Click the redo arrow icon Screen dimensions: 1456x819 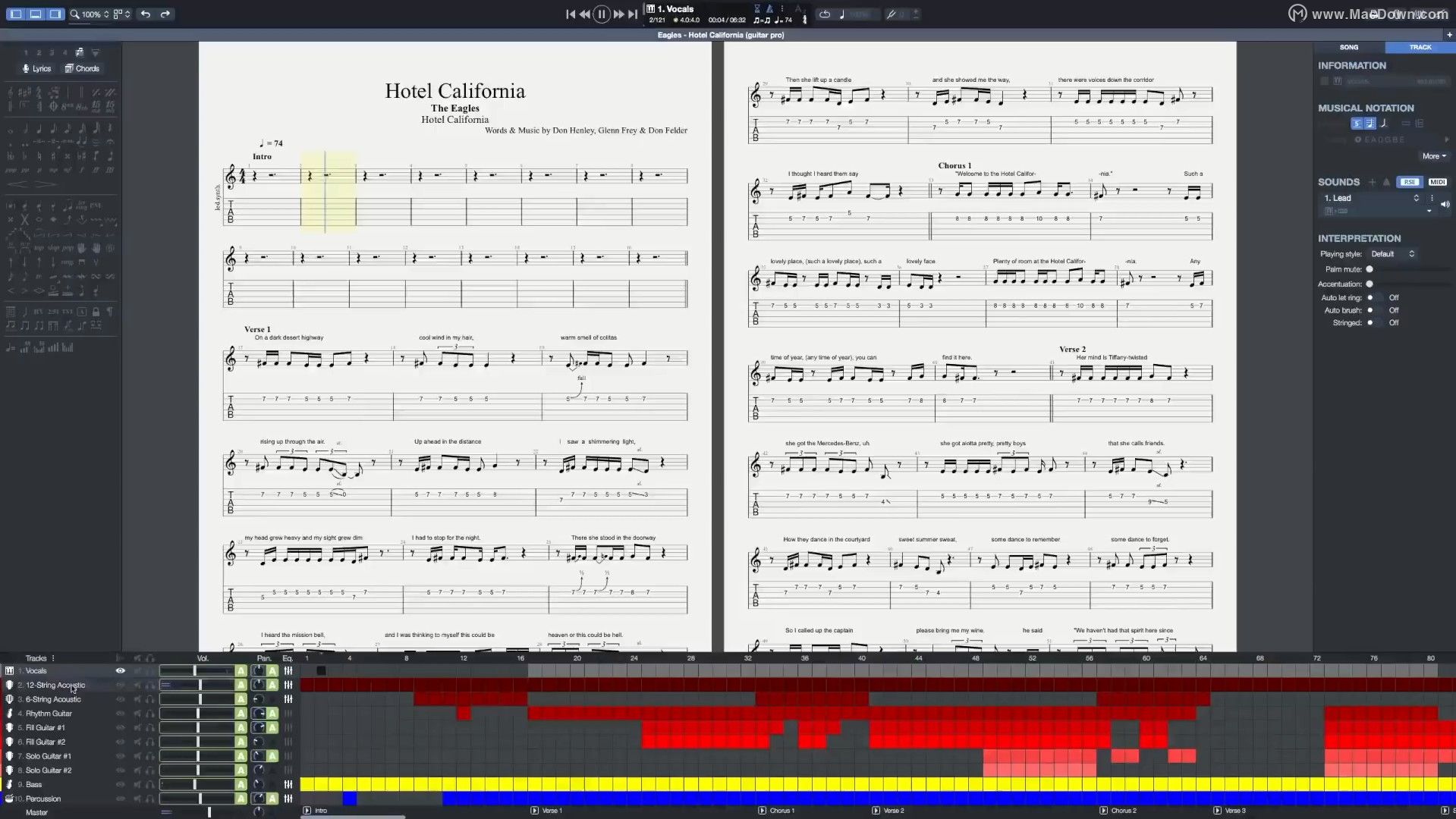coord(165,14)
